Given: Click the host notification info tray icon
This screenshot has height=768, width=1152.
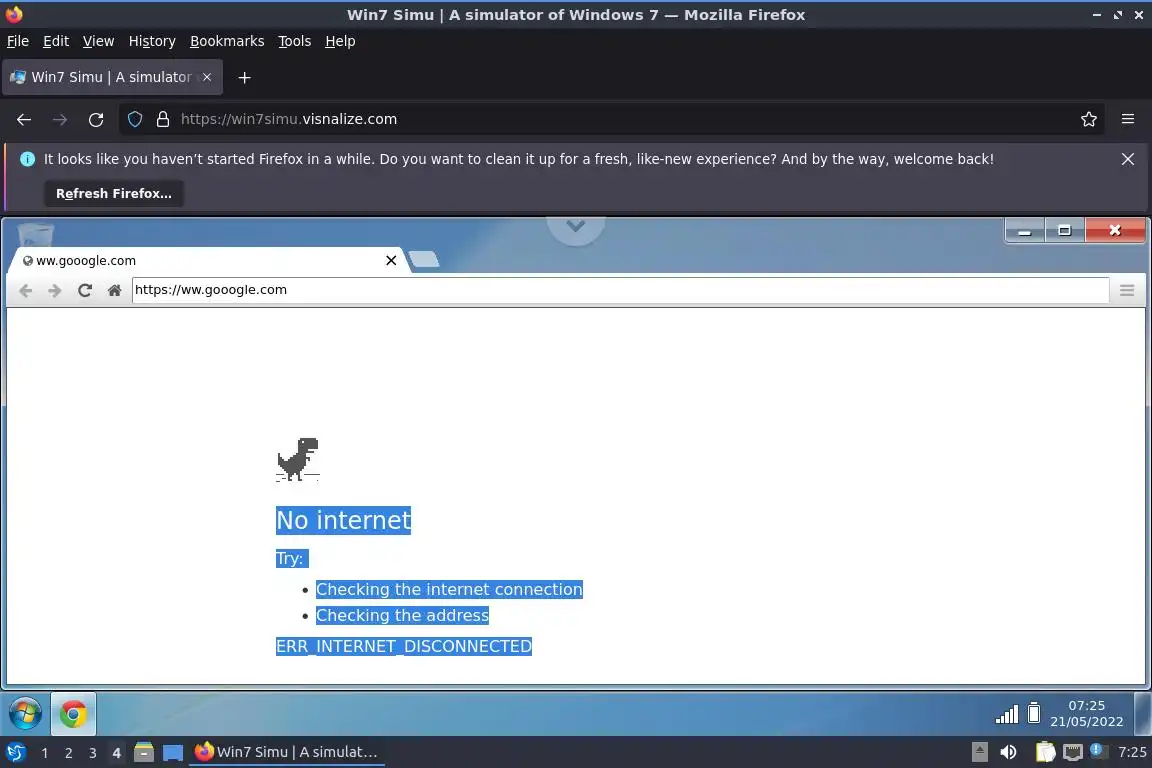Looking at the screenshot, I should 1097,750.
